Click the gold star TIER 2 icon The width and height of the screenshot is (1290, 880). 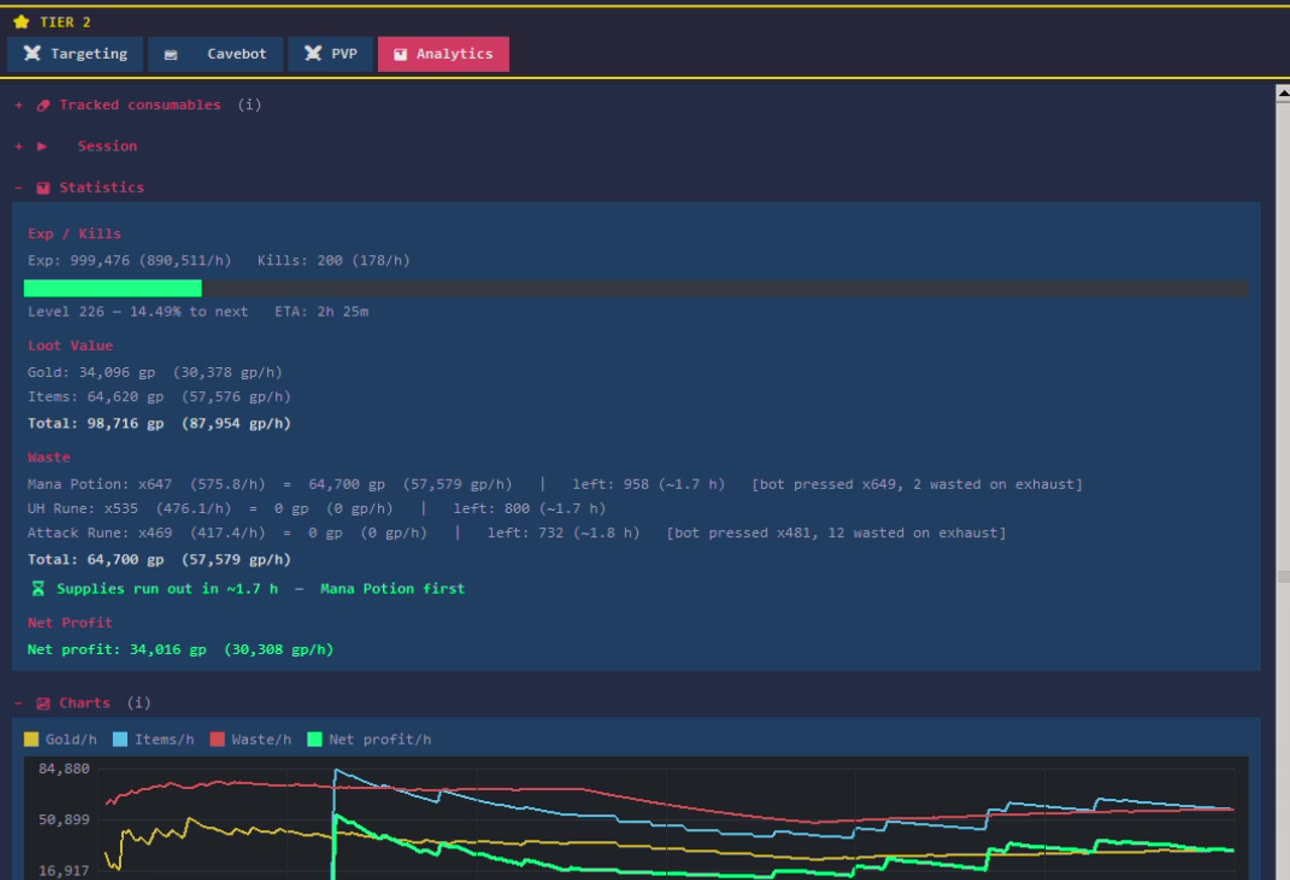(21, 22)
